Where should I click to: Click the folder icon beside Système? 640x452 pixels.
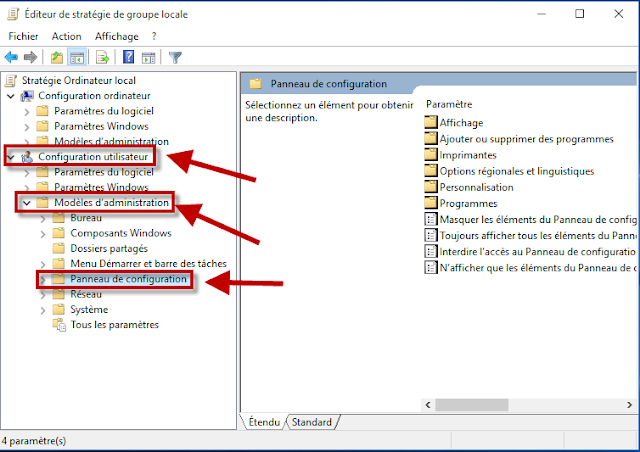click(x=59, y=309)
